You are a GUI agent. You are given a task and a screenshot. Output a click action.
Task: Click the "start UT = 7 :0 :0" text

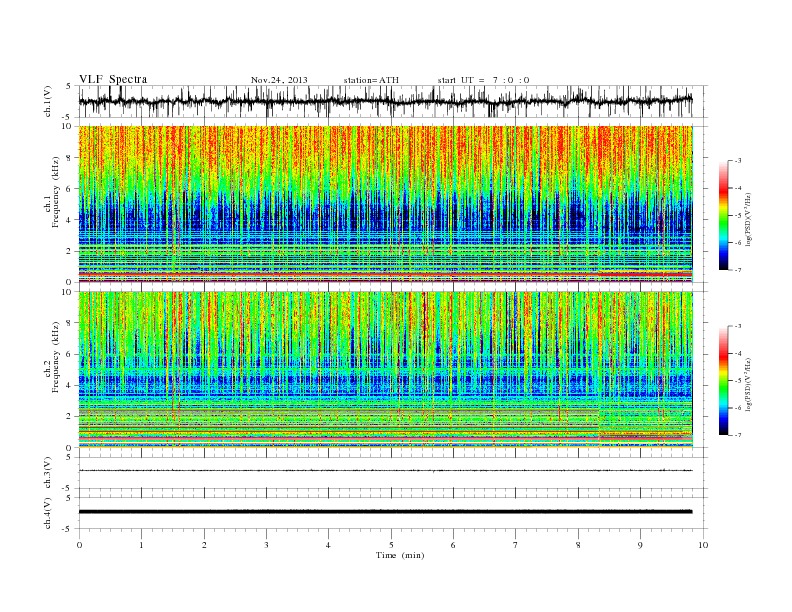tap(483, 80)
